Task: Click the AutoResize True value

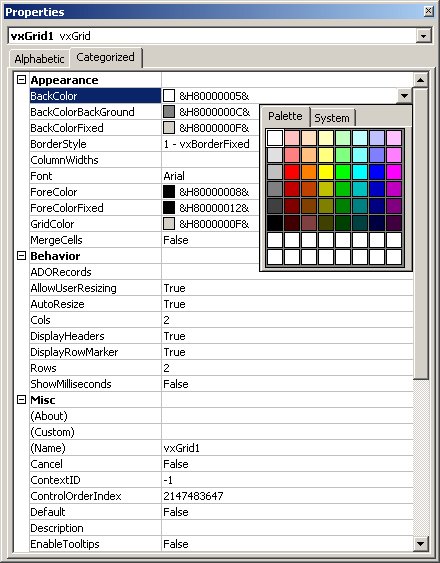Action: [x=175, y=304]
